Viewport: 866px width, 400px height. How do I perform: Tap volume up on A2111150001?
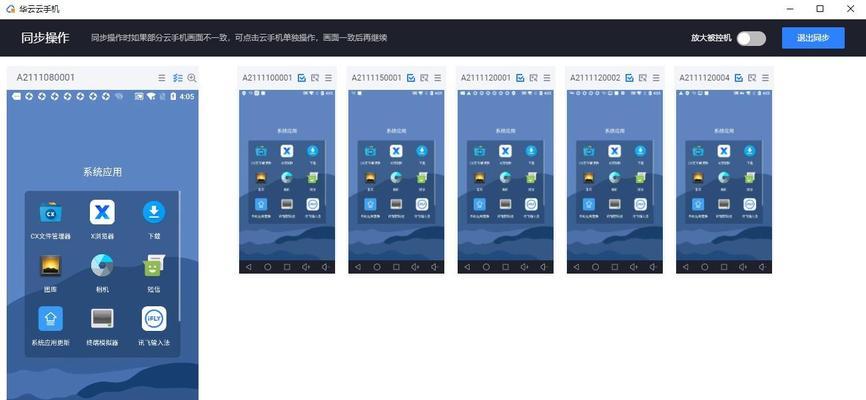coord(415,267)
